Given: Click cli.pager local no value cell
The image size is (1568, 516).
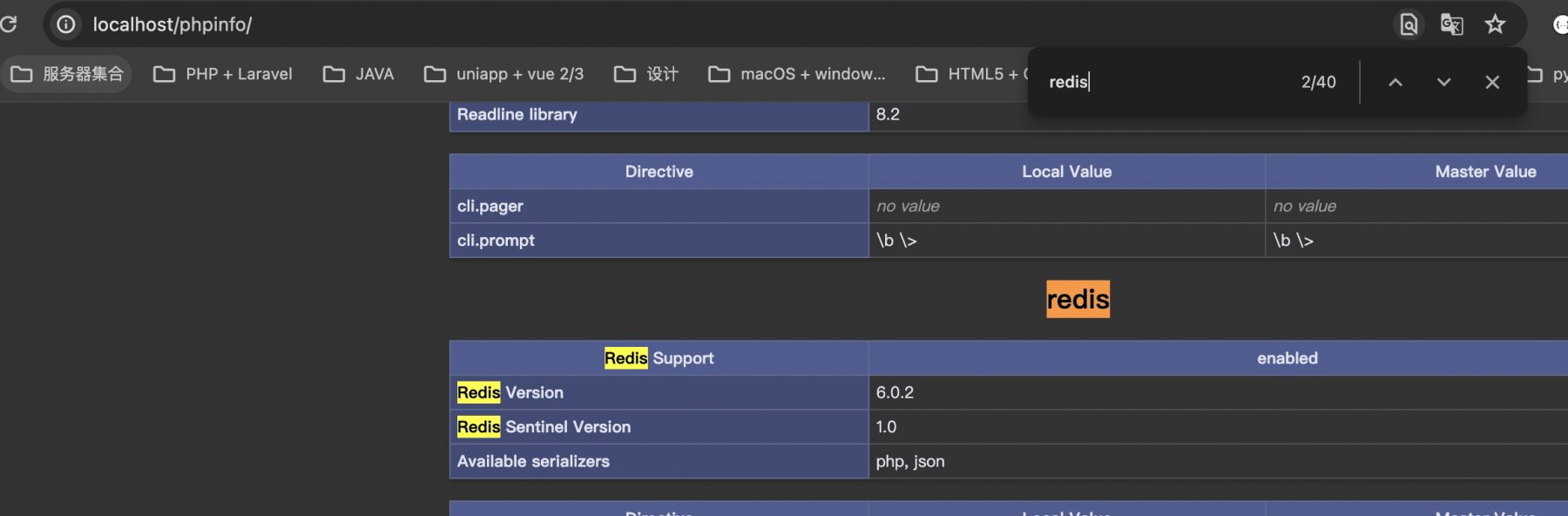Looking at the screenshot, I should tap(1067, 207).
